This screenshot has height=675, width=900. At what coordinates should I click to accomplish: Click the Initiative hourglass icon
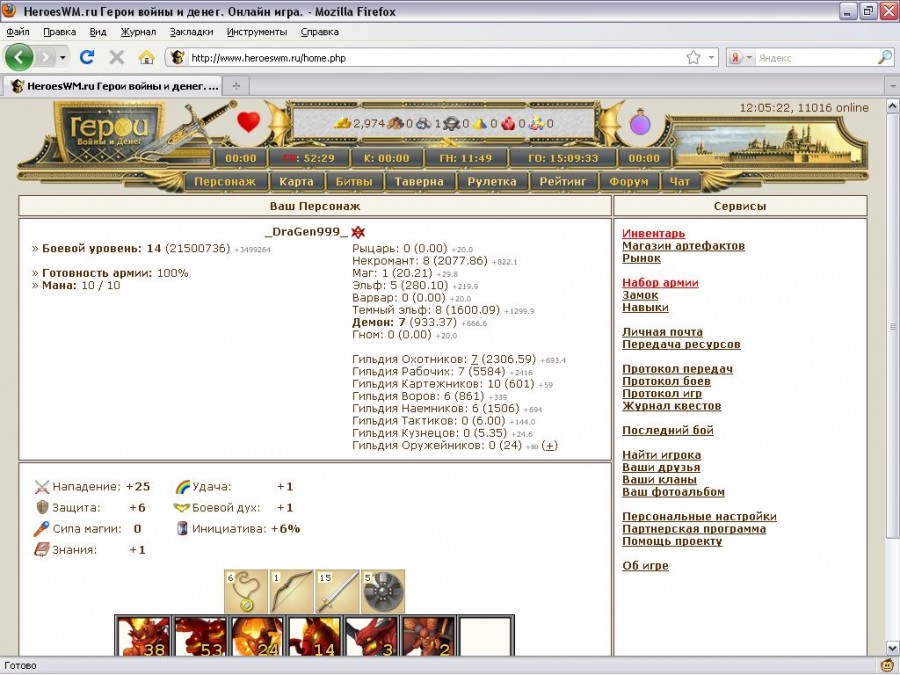point(182,529)
